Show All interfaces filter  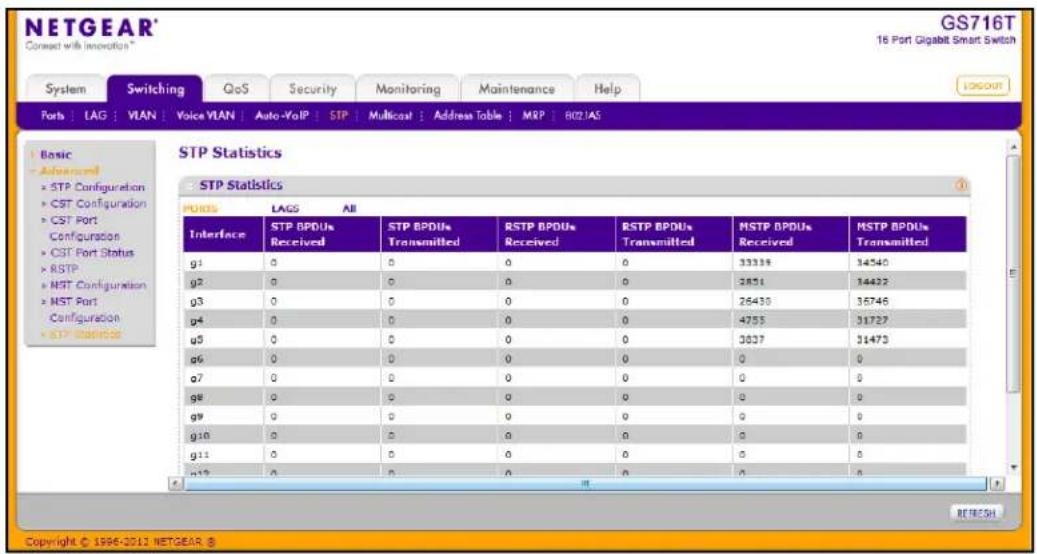pos(349,208)
